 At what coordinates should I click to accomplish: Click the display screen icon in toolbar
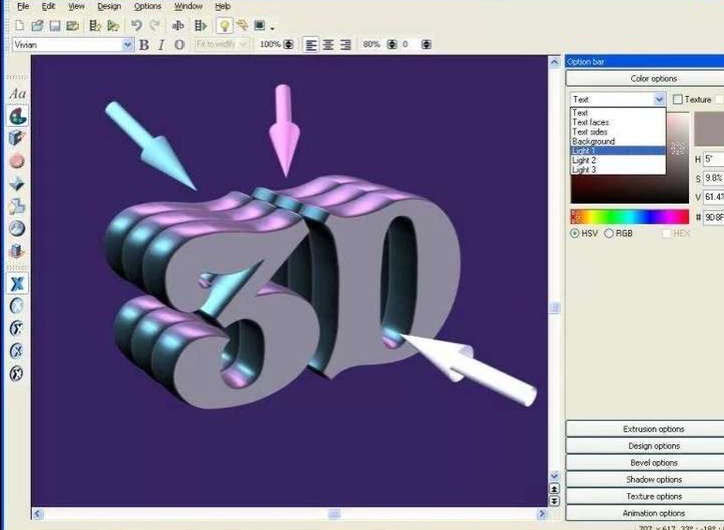click(259, 25)
